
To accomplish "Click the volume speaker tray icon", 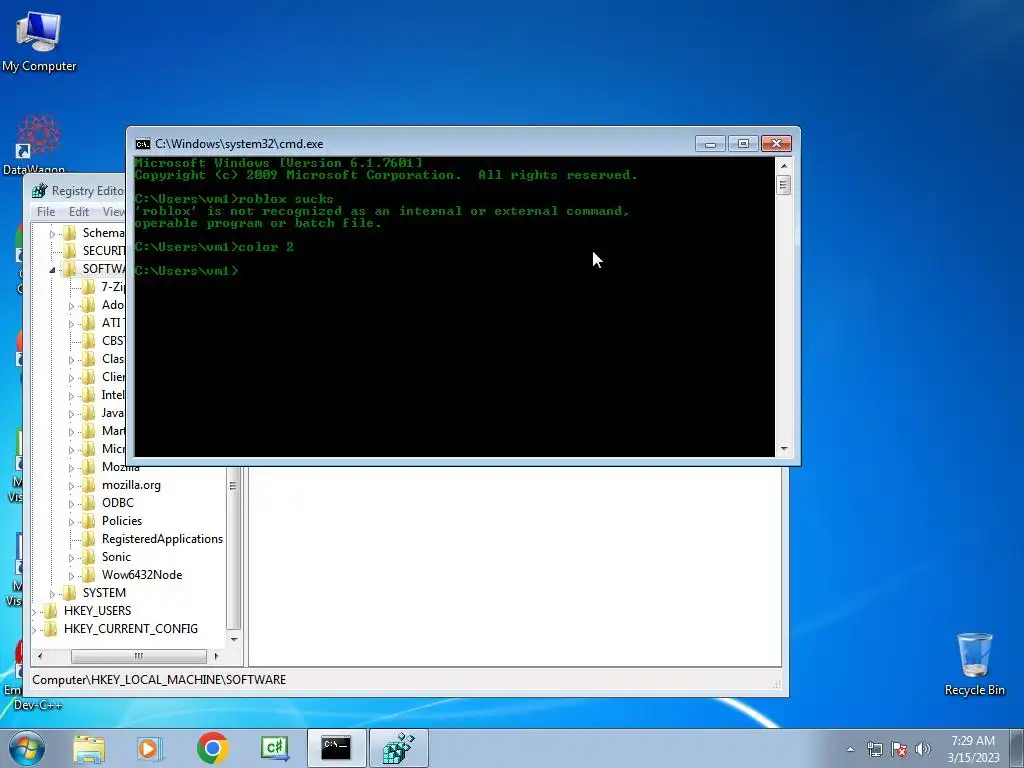I will [922, 749].
